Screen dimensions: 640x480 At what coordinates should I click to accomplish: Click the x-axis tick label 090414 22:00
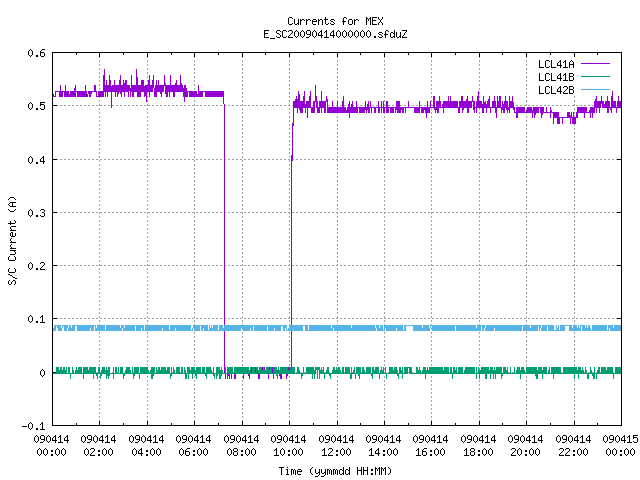[x=573, y=446]
